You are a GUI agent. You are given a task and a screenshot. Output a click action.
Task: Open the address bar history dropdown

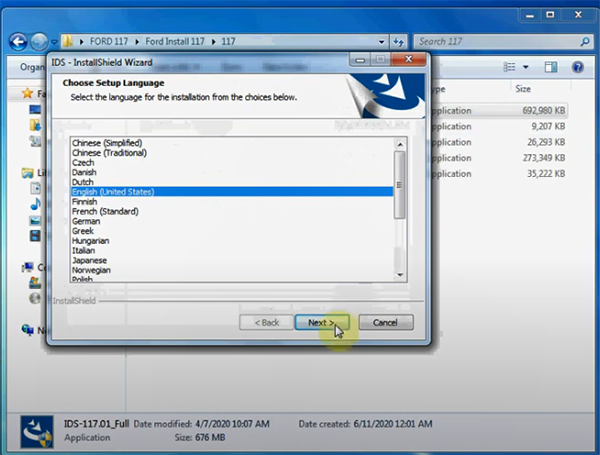click(x=382, y=42)
